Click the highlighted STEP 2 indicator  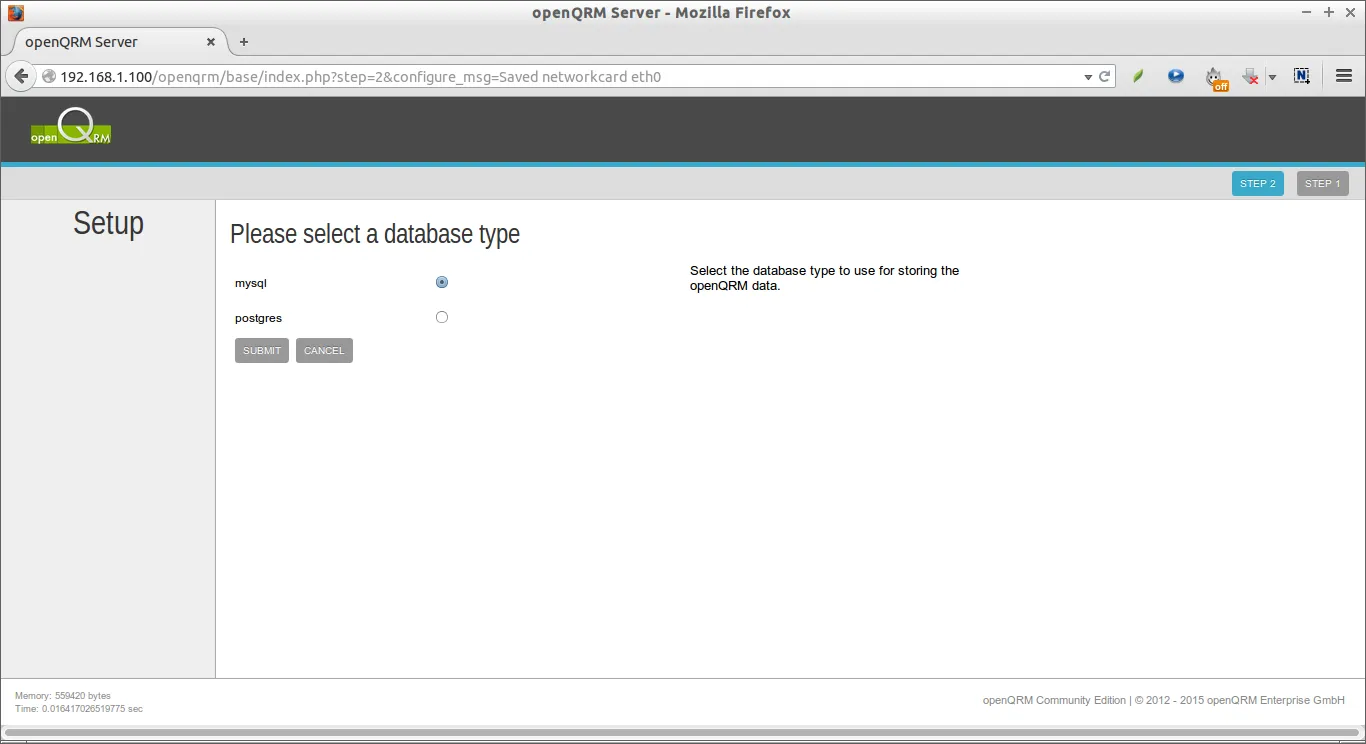tap(1257, 183)
